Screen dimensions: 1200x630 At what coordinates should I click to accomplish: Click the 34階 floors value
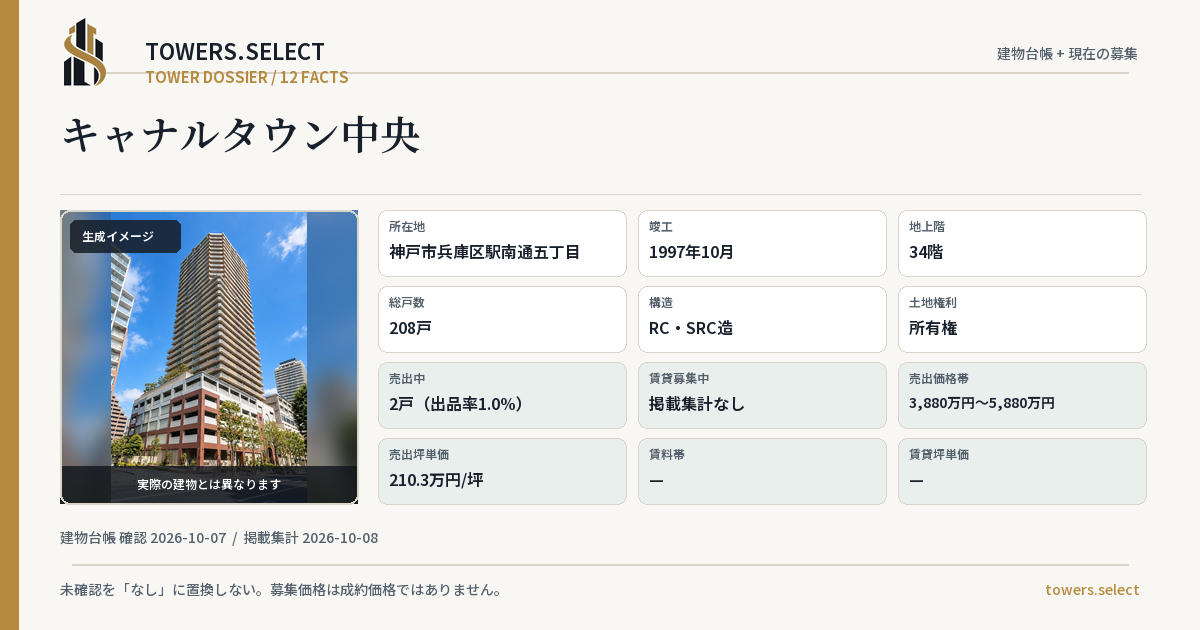coord(926,252)
